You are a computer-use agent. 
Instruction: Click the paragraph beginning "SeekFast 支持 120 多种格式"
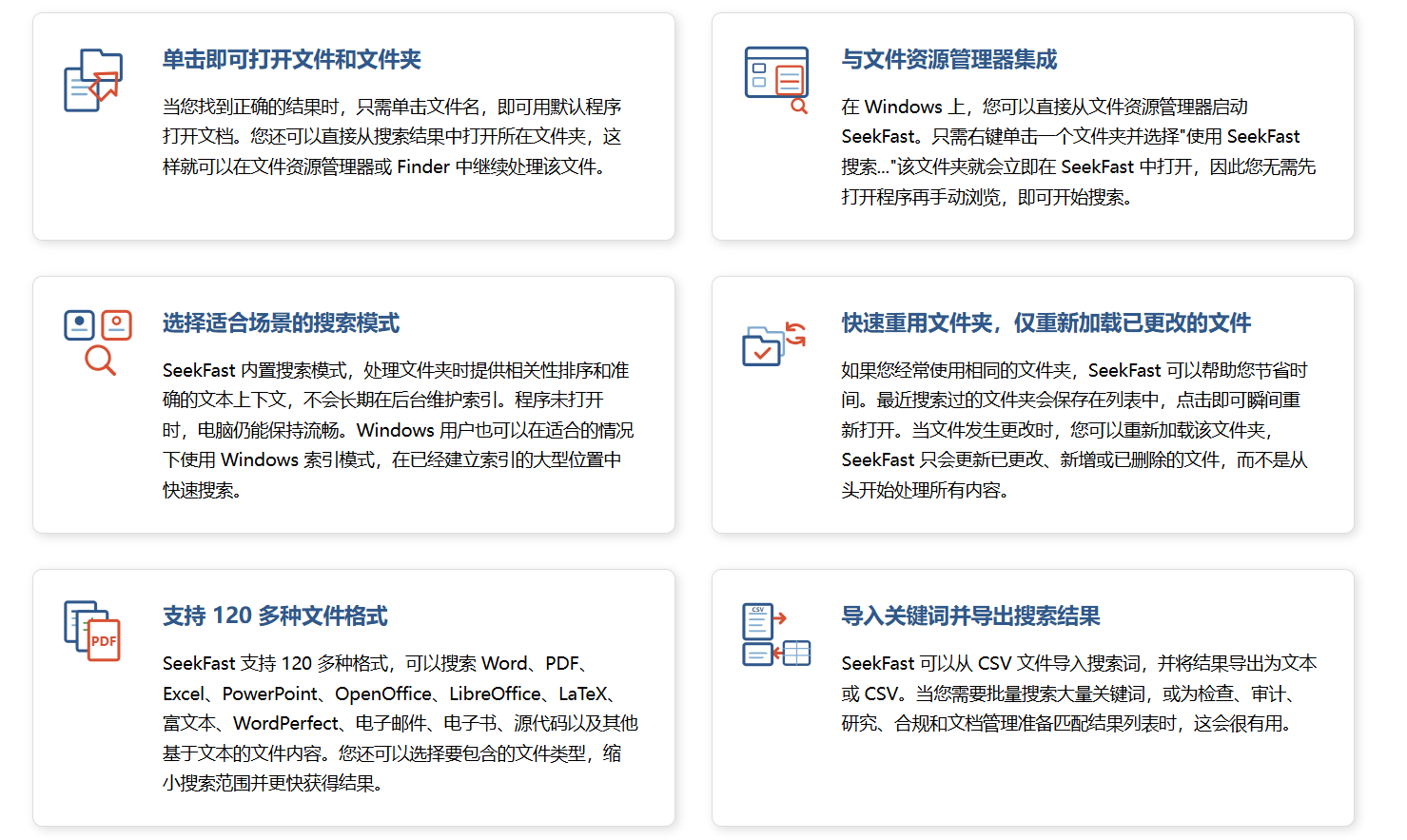tap(401, 723)
